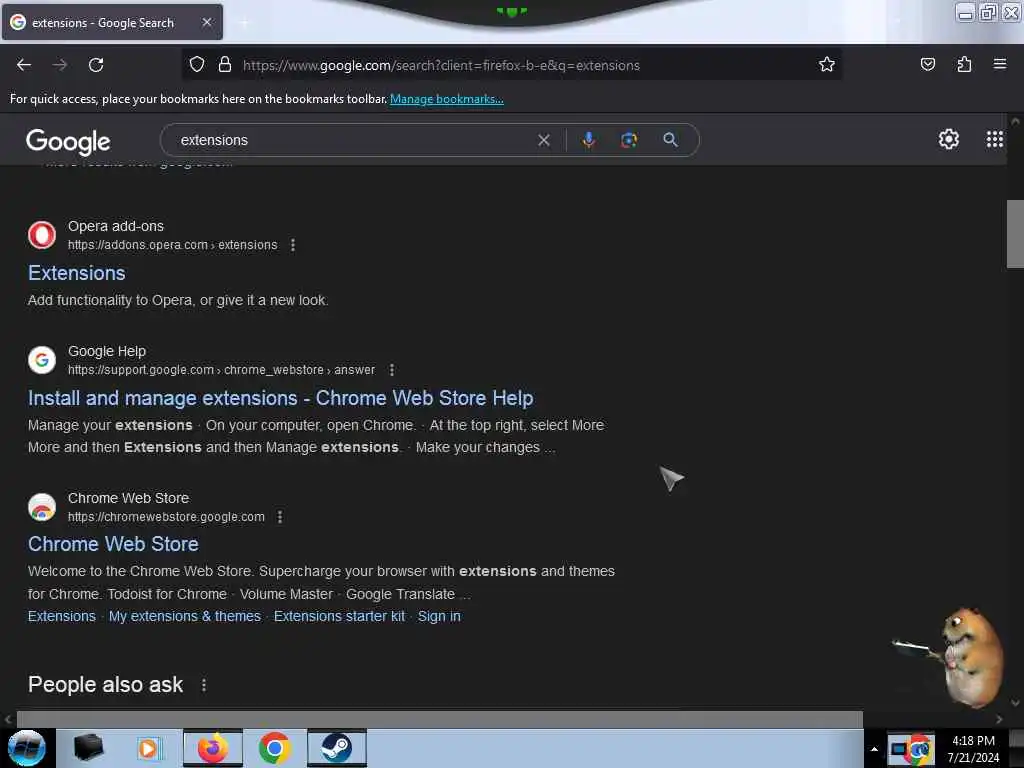Select the extensions - Google Search tab
The height and width of the screenshot is (768, 1024).
tap(112, 22)
